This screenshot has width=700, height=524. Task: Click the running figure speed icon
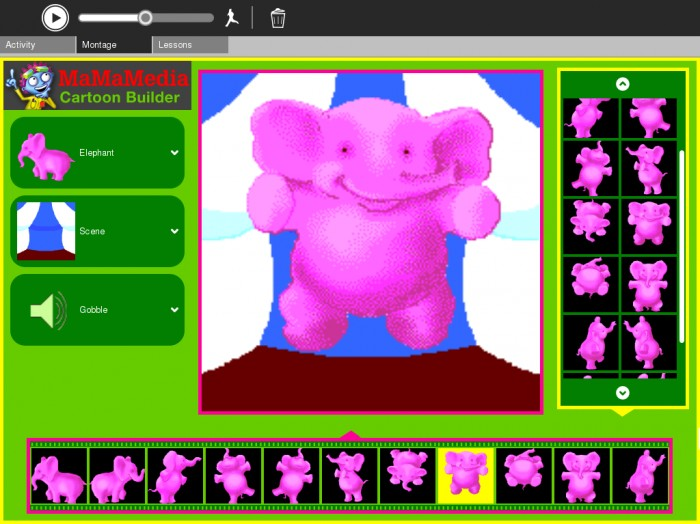click(x=232, y=17)
